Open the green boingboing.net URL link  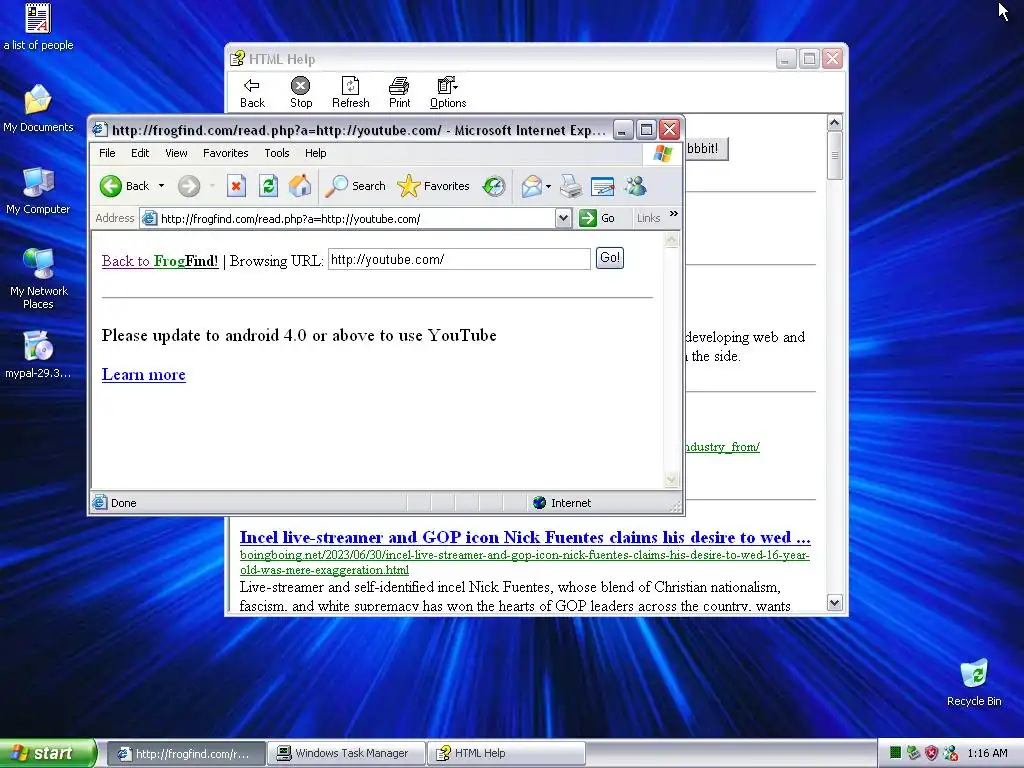pos(524,562)
